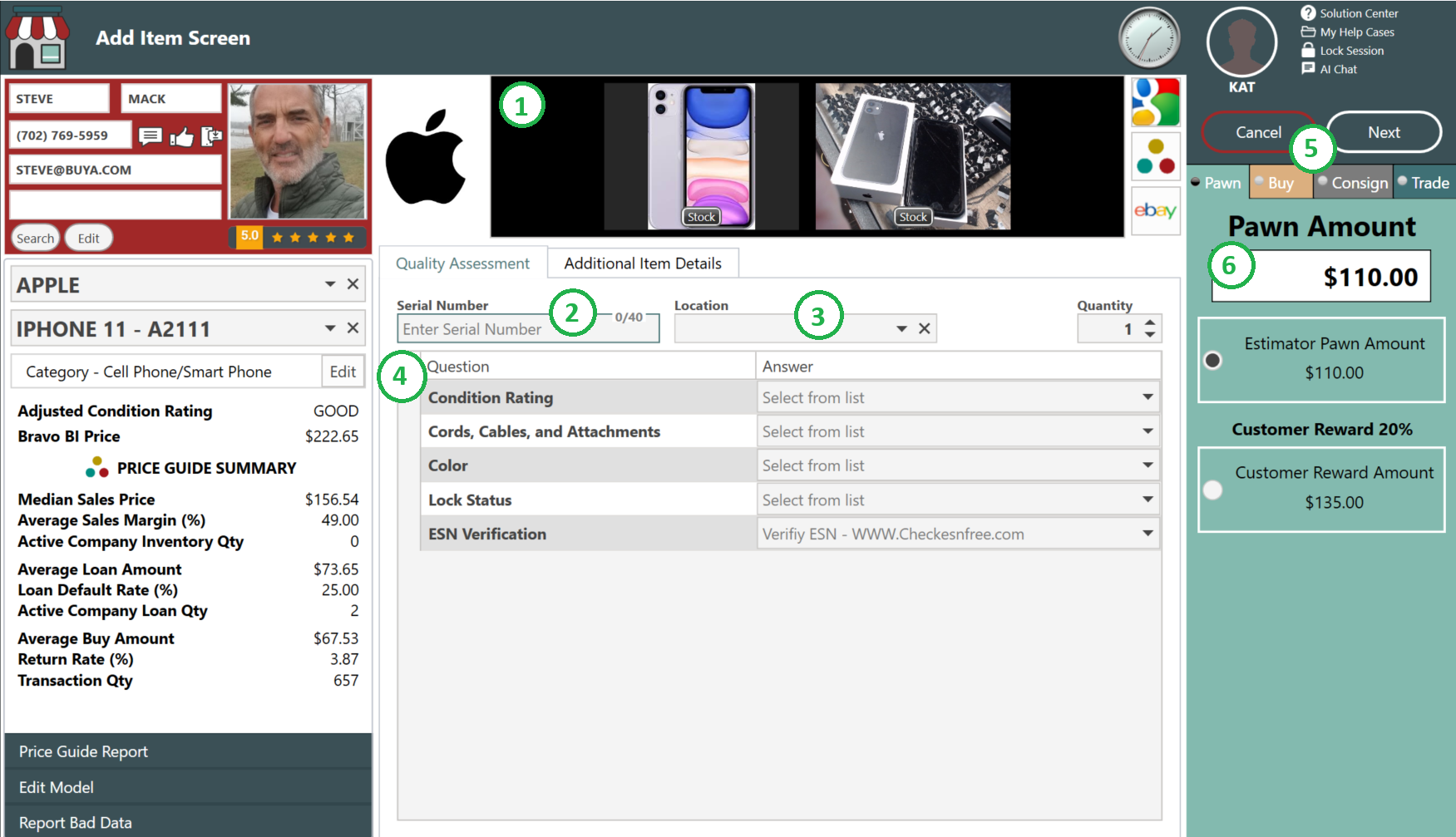Click the Next button

(x=1384, y=132)
